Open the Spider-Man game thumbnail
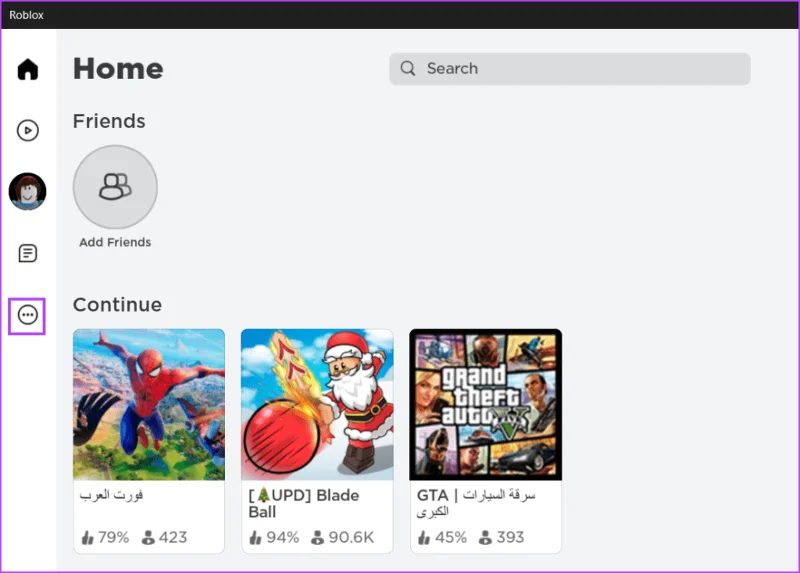This screenshot has width=800, height=573. (x=149, y=405)
